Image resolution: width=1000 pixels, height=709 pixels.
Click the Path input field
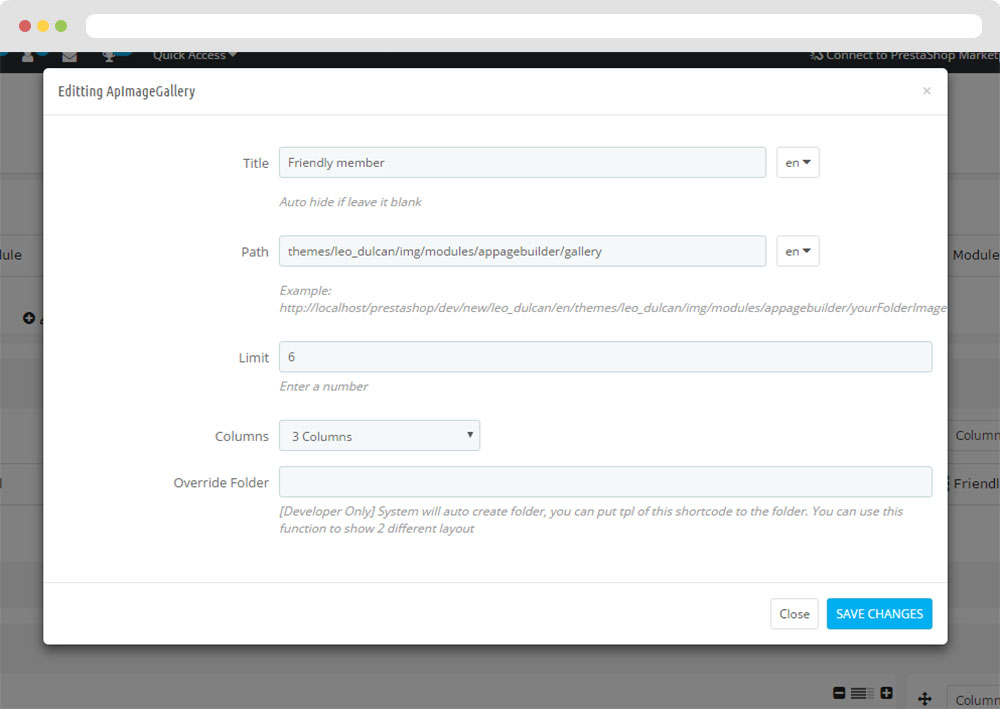pyautogui.click(x=522, y=251)
